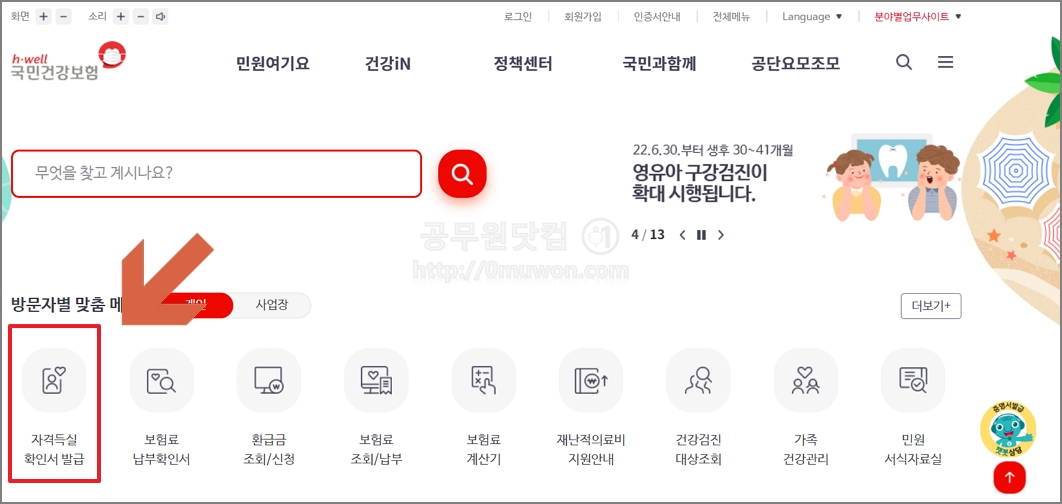1062x504 pixels.
Task: Open the 보험료 납부확인서 icon
Action: pyautogui.click(x=162, y=380)
